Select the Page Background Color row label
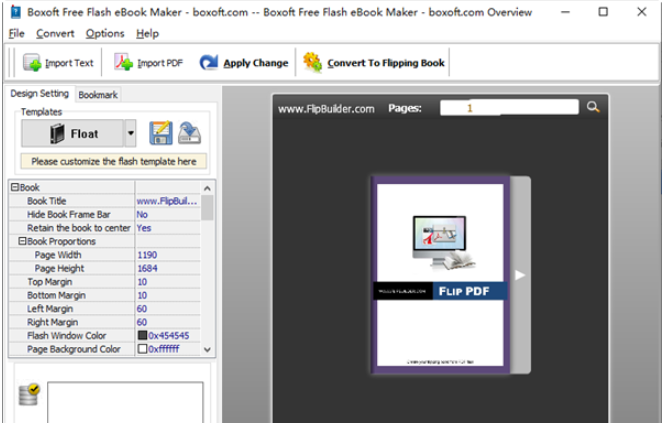Image resolution: width=664 pixels, height=423 pixels. 74,349
